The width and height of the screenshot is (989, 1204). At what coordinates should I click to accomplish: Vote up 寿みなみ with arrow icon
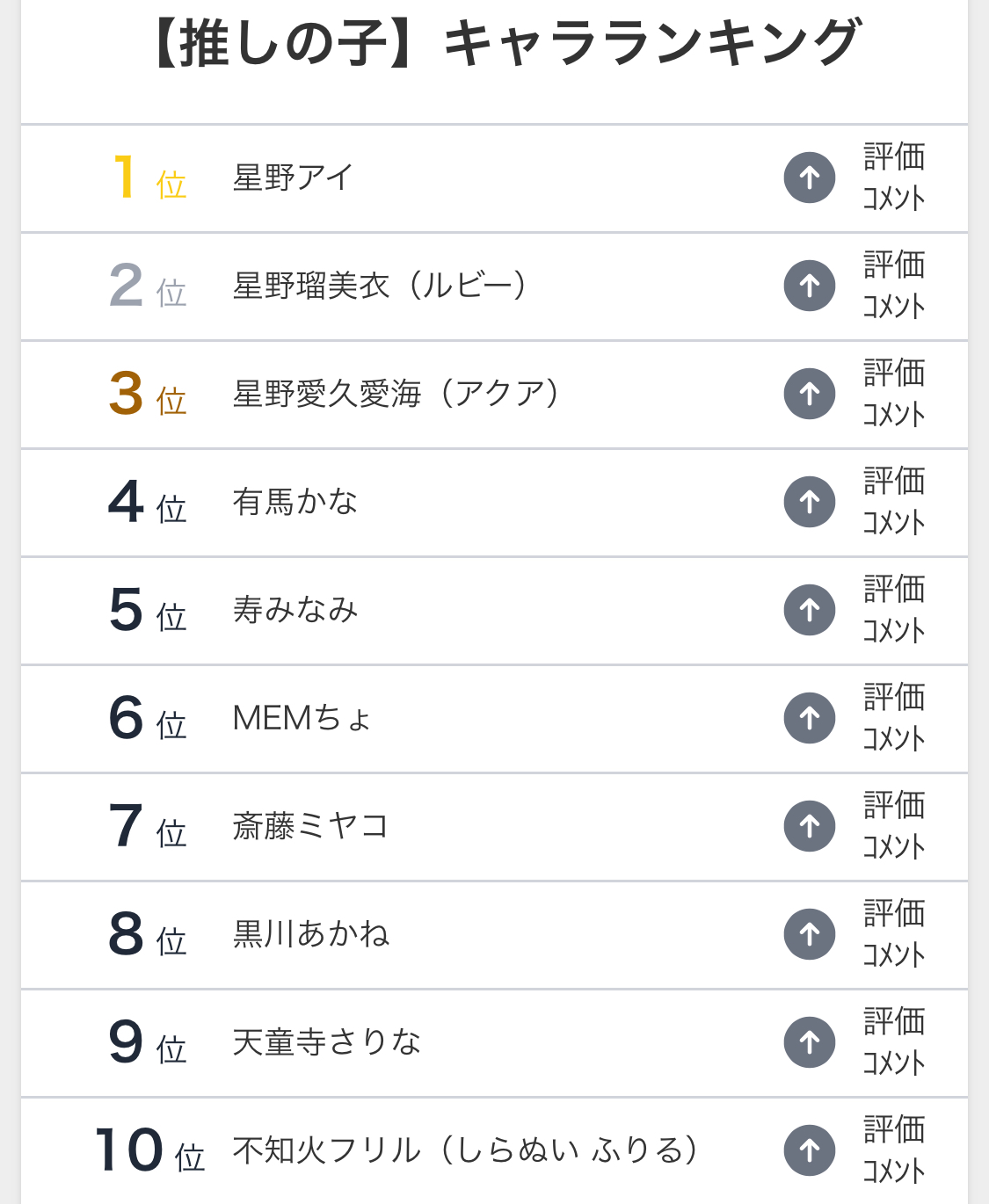tap(809, 610)
